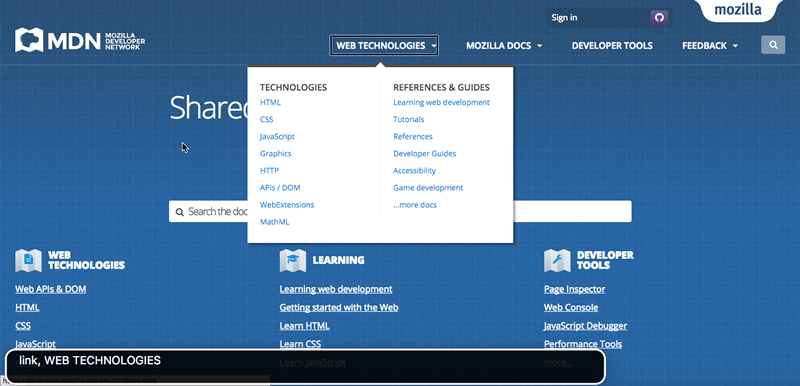Open HTML link under Web Technologies section
800x386 pixels.
pyautogui.click(x=27, y=307)
